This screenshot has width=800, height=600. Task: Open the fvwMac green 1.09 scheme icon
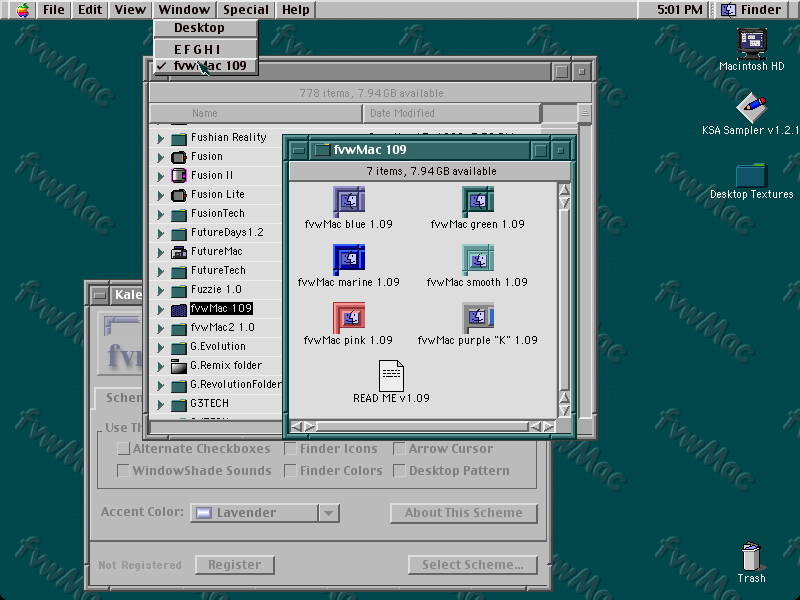(478, 202)
